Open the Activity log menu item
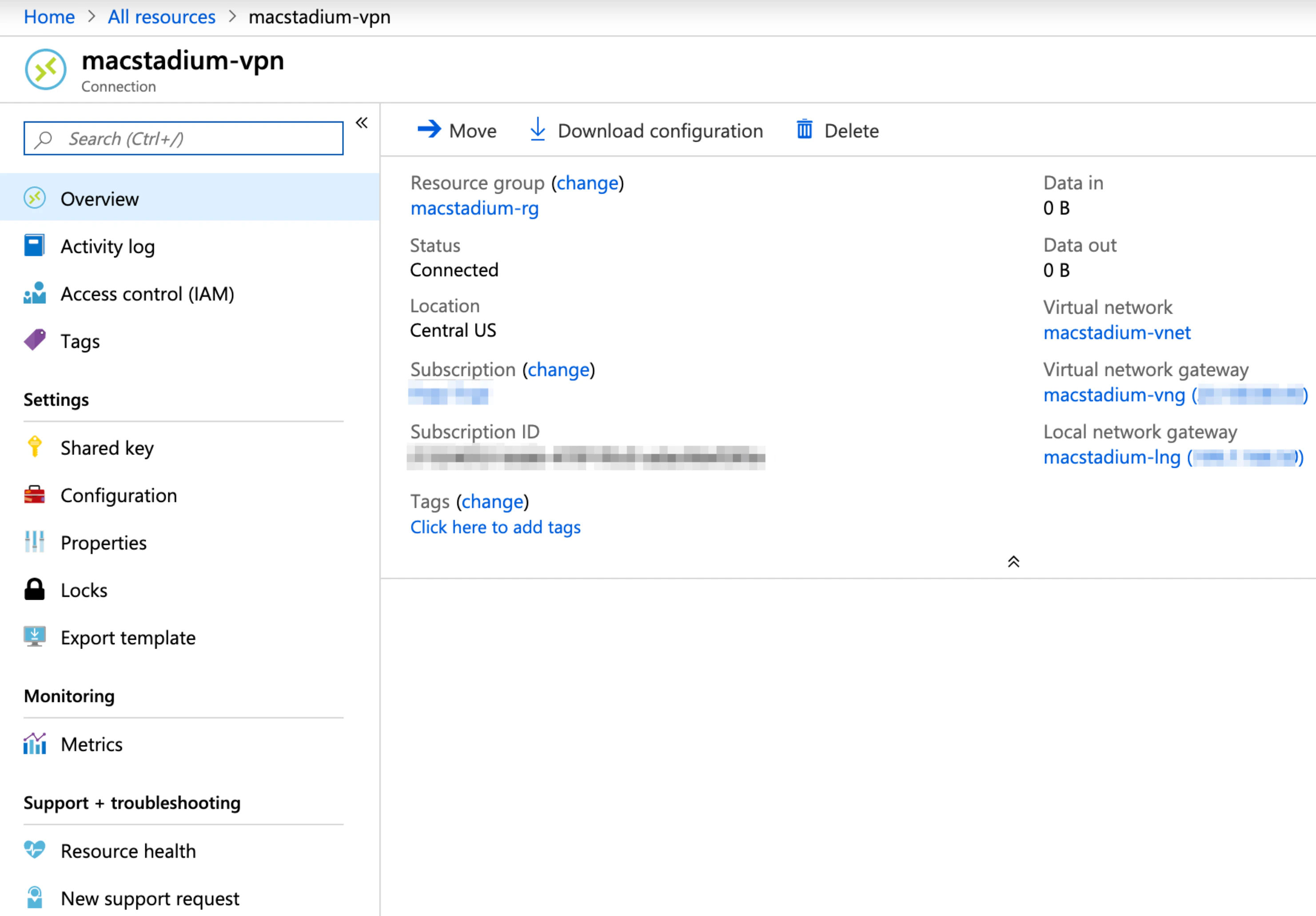1316x916 pixels. pyautogui.click(x=107, y=247)
